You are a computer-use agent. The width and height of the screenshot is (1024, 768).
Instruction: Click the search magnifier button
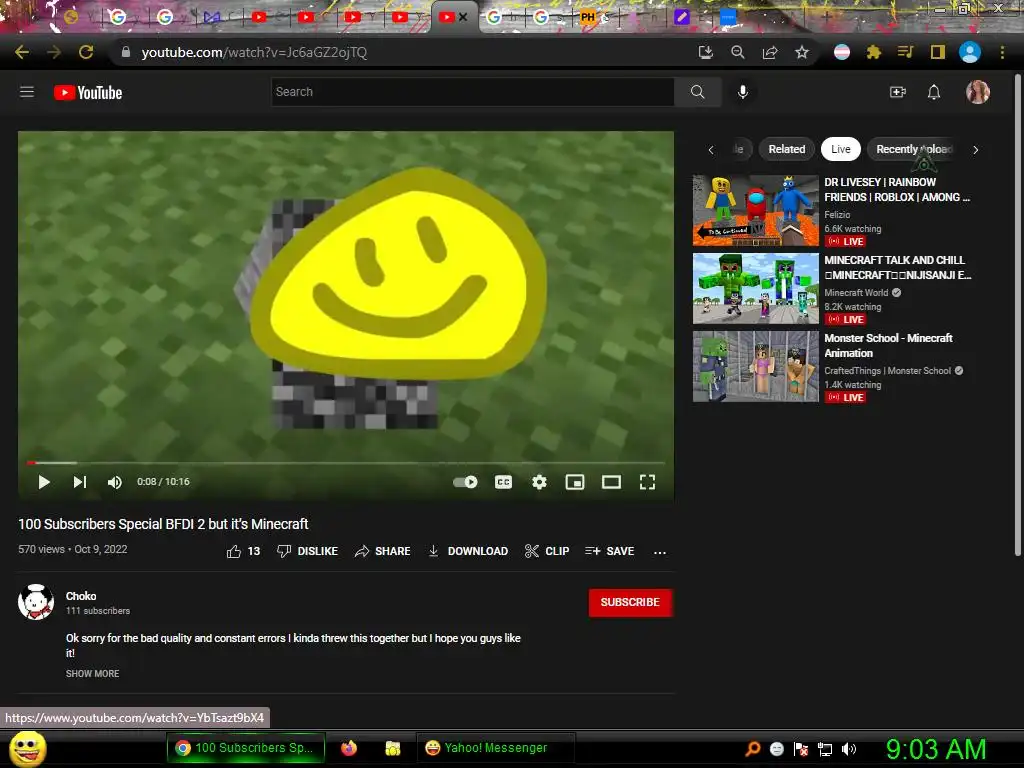tap(697, 92)
